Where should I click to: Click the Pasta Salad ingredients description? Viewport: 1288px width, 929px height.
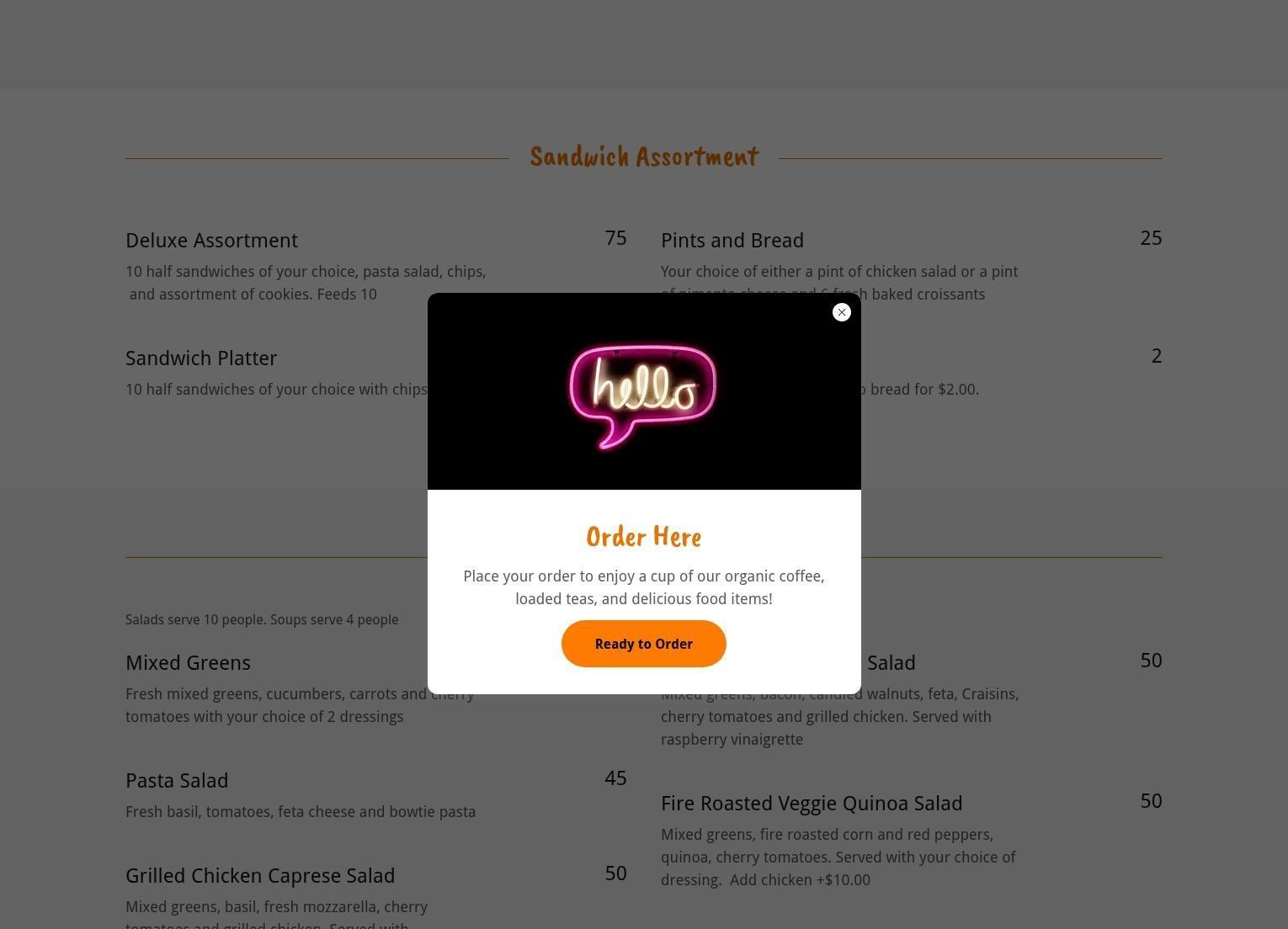click(301, 812)
